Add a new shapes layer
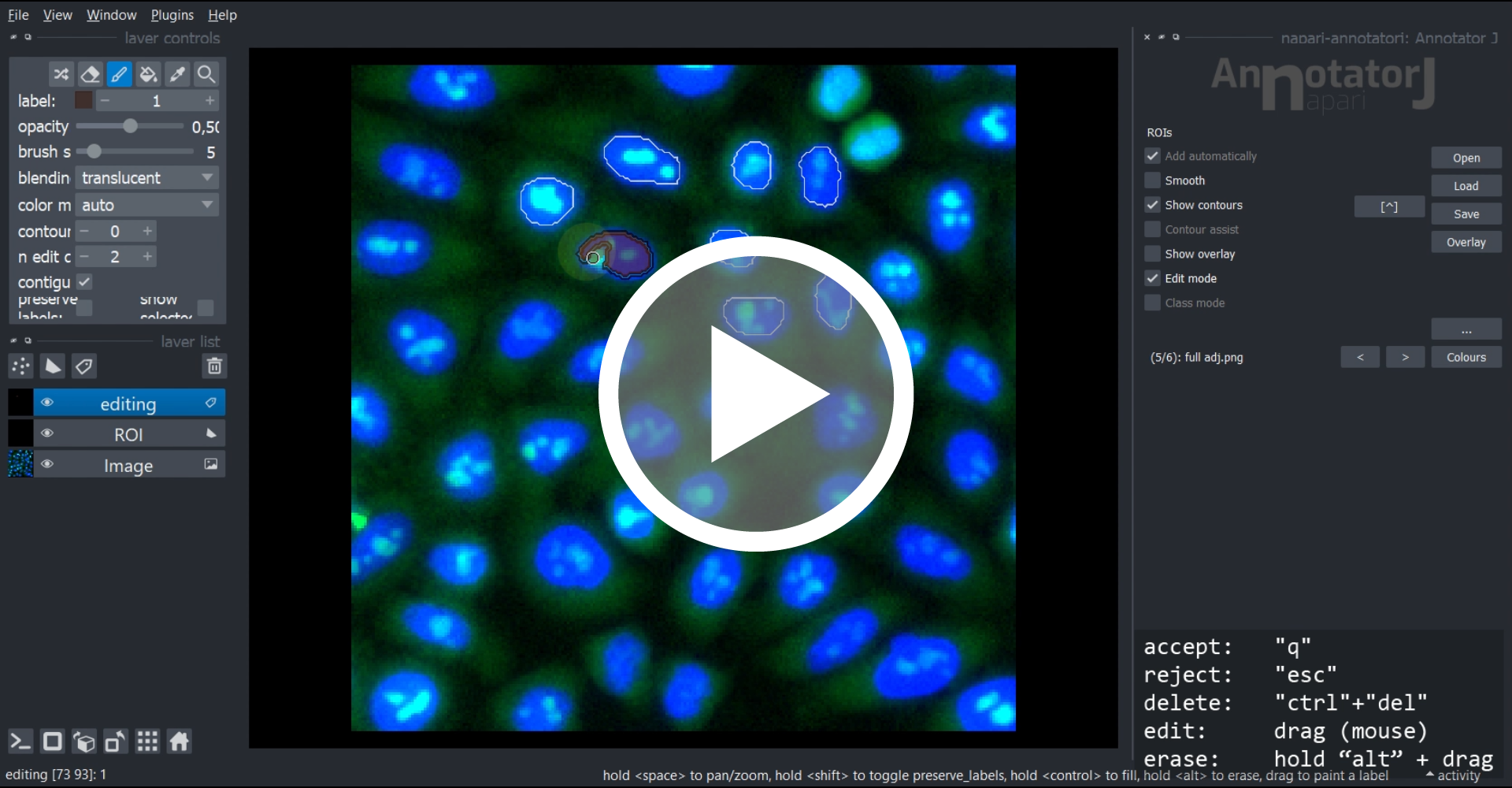1512x788 pixels. (52, 366)
